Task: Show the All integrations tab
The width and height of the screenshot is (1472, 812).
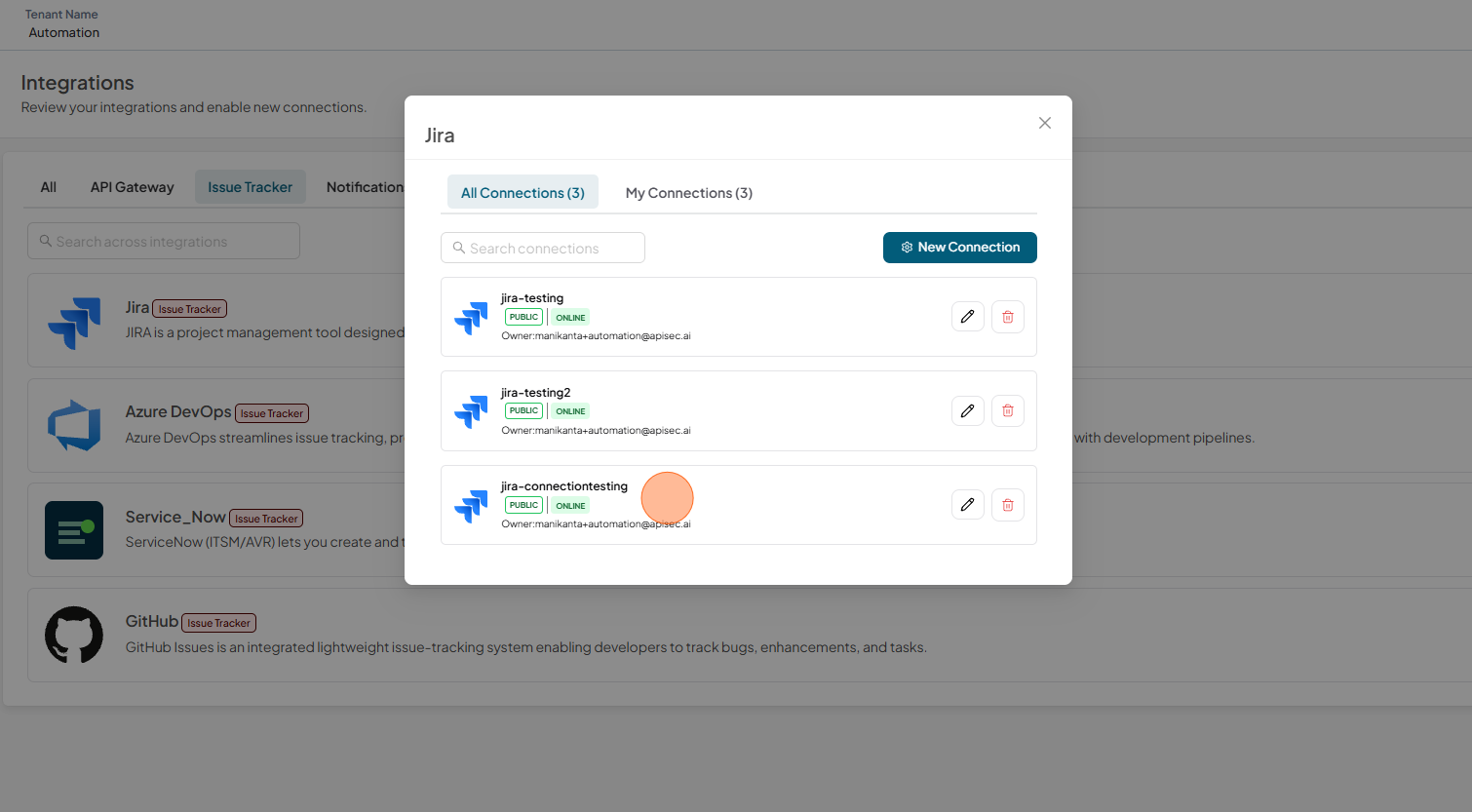Action: [x=49, y=187]
